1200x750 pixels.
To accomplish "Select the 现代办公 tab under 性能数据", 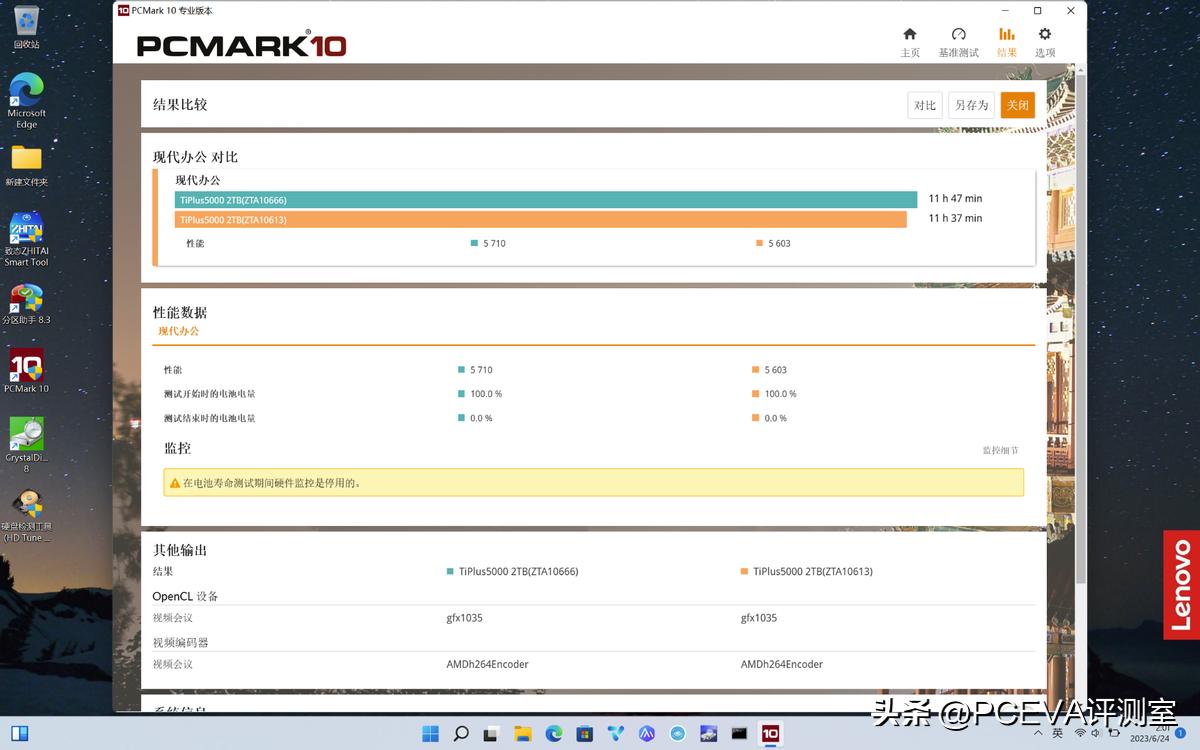I will point(178,331).
